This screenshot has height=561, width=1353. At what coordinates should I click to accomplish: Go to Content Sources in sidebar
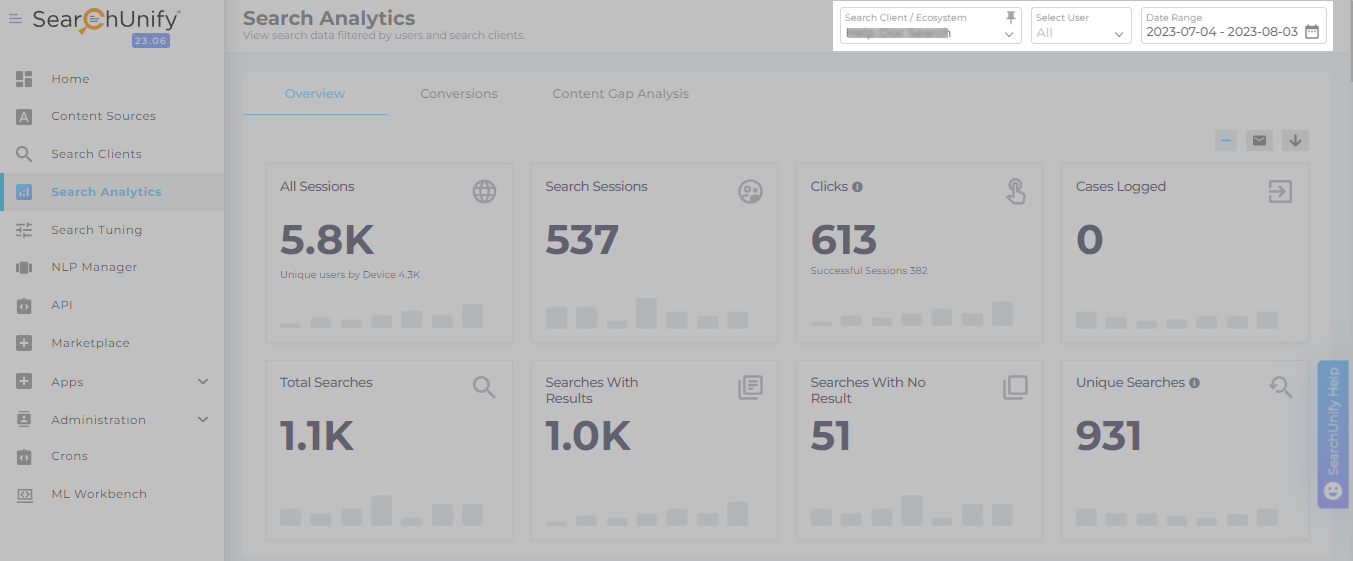(x=103, y=116)
